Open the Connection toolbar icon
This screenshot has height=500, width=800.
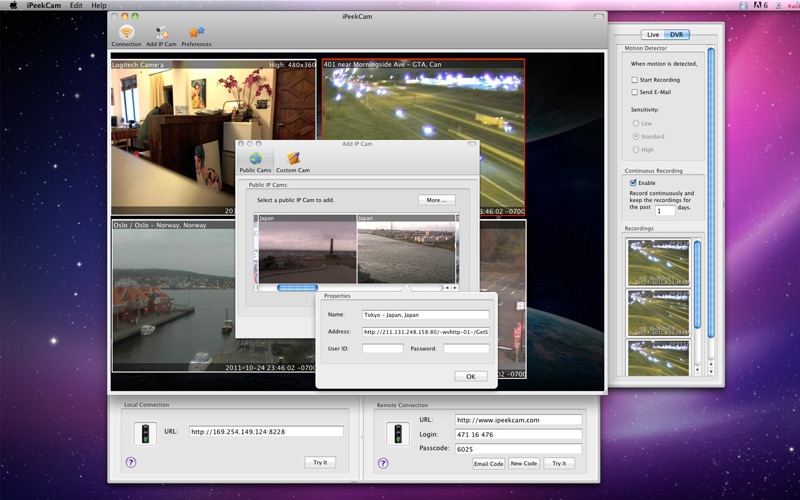(x=126, y=34)
